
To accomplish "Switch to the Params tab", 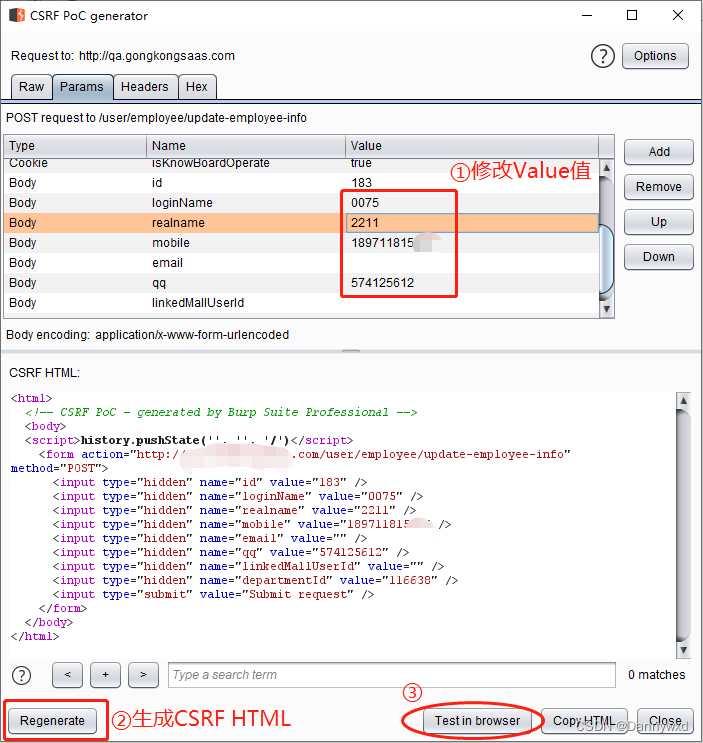I will click(81, 87).
